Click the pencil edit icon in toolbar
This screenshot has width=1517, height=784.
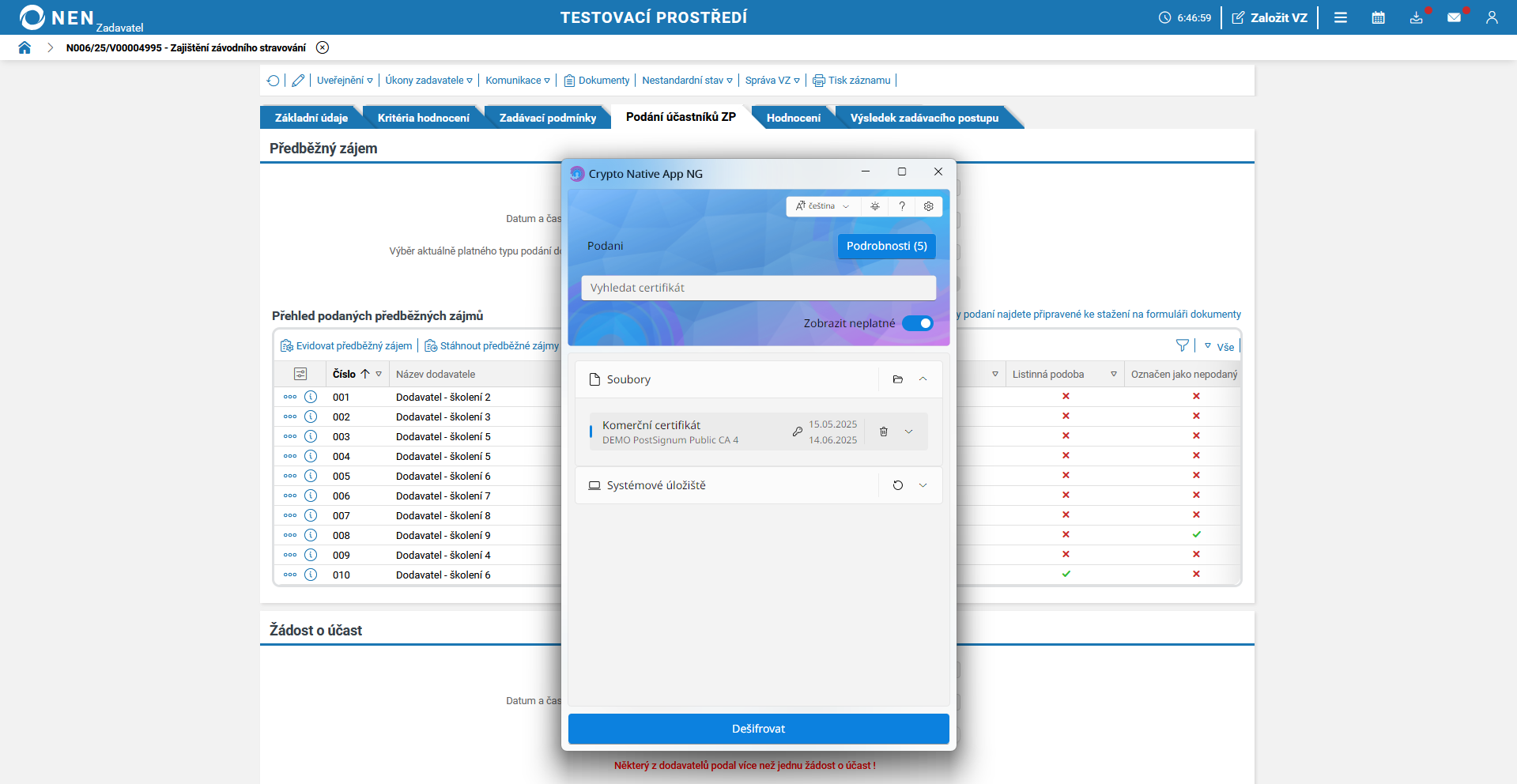(x=298, y=81)
